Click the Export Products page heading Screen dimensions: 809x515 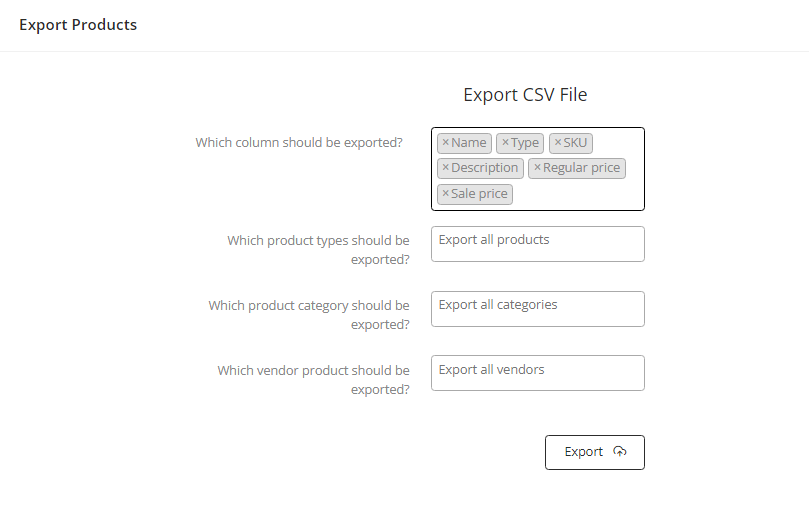pyautogui.click(x=78, y=25)
